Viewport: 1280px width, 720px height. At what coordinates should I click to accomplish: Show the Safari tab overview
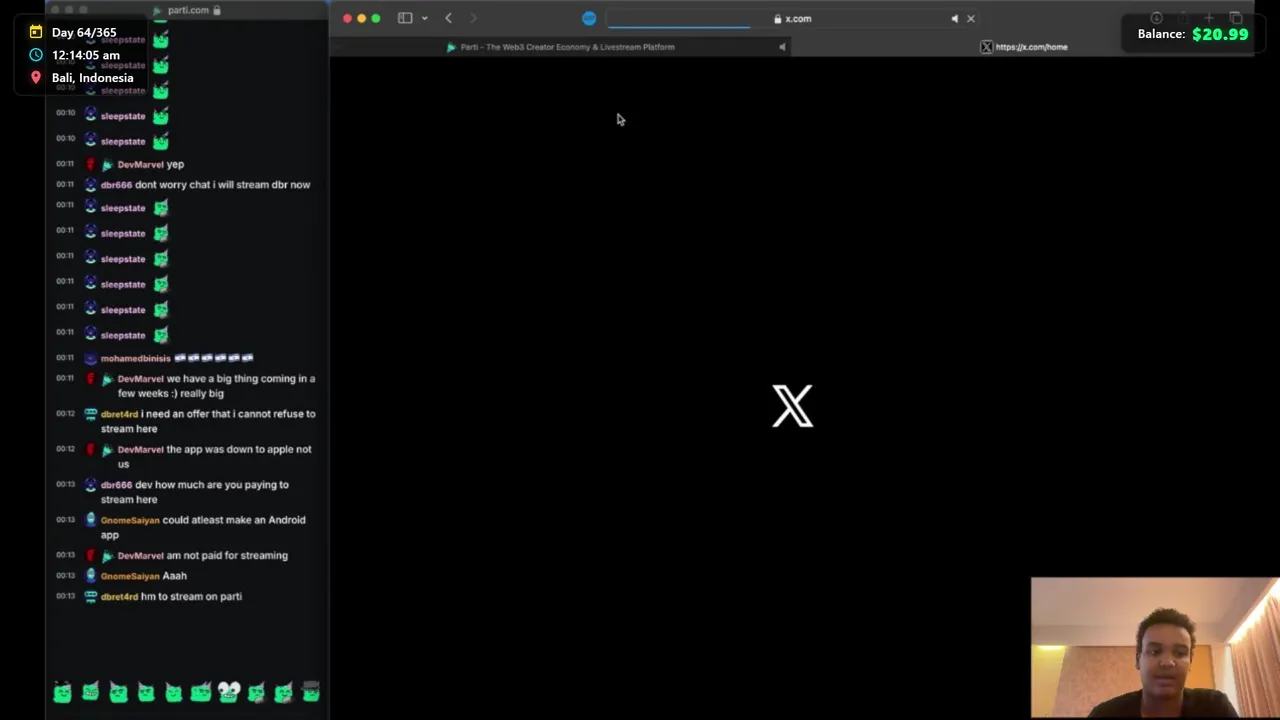[1236, 18]
